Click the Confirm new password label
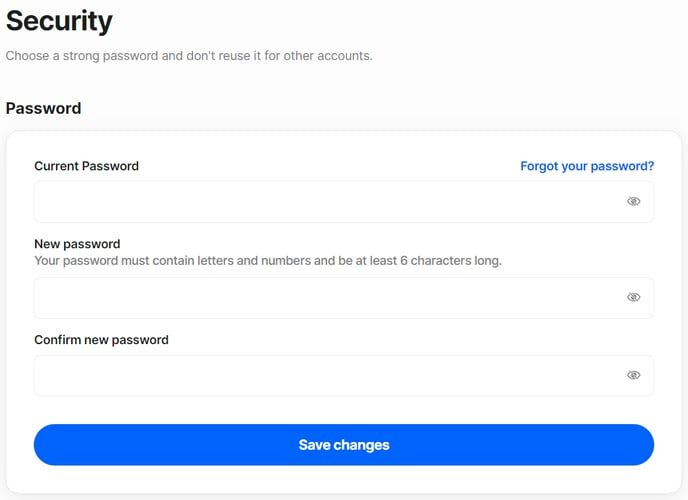 point(101,340)
